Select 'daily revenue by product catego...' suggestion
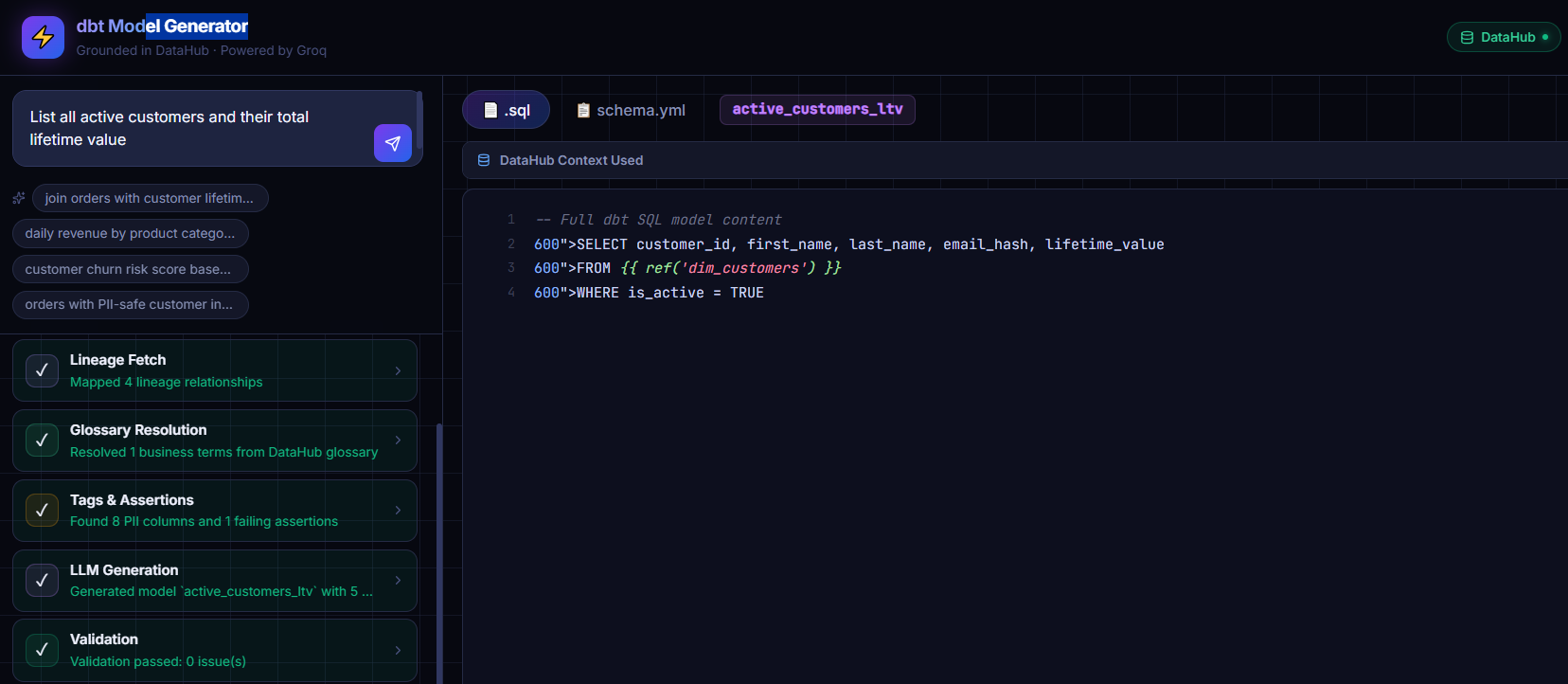The width and height of the screenshot is (1568, 684). pyautogui.click(x=131, y=233)
